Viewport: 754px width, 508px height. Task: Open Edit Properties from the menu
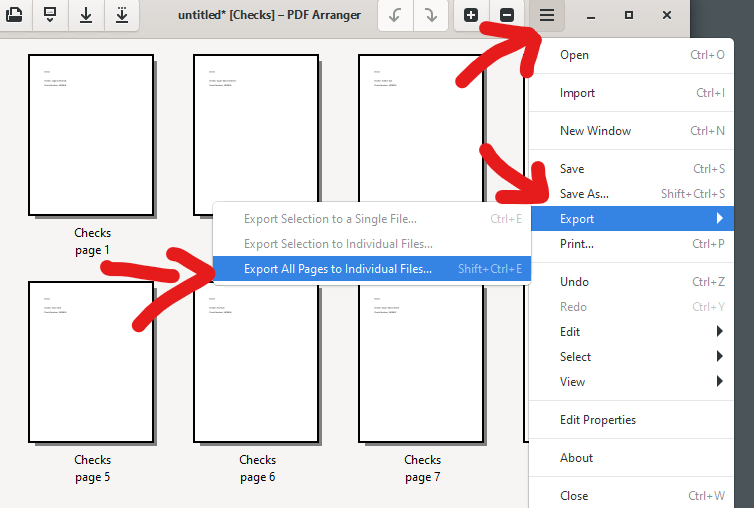[632, 420]
